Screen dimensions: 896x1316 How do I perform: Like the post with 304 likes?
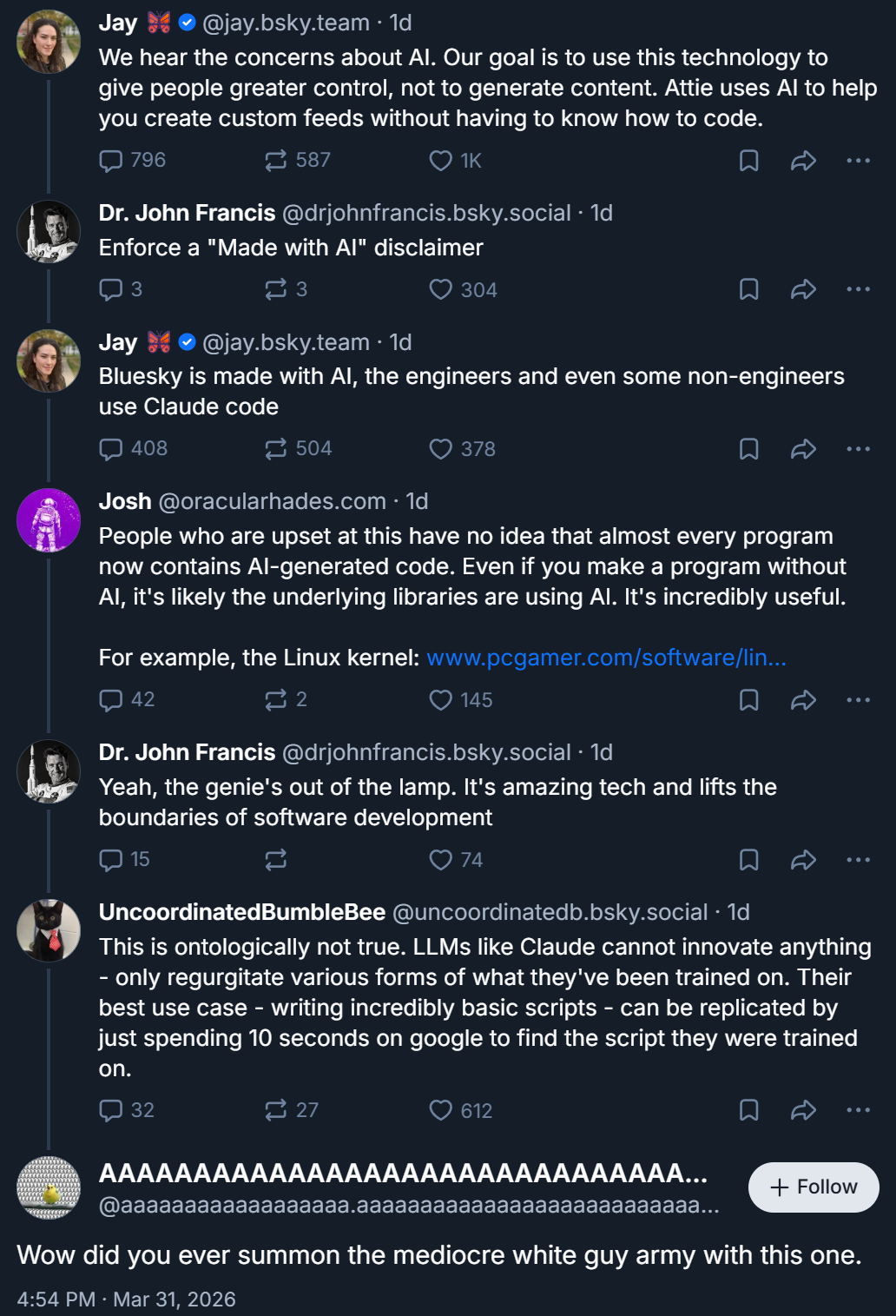[441, 289]
